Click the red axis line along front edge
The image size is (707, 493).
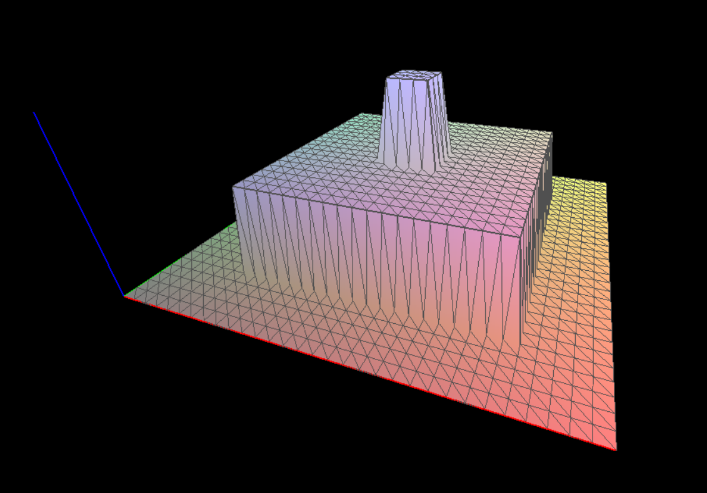[370, 373]
